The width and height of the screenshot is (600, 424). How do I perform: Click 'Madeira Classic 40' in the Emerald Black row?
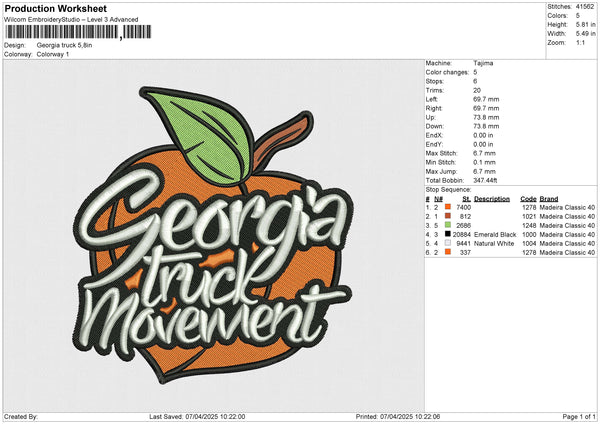pos(567,235)
